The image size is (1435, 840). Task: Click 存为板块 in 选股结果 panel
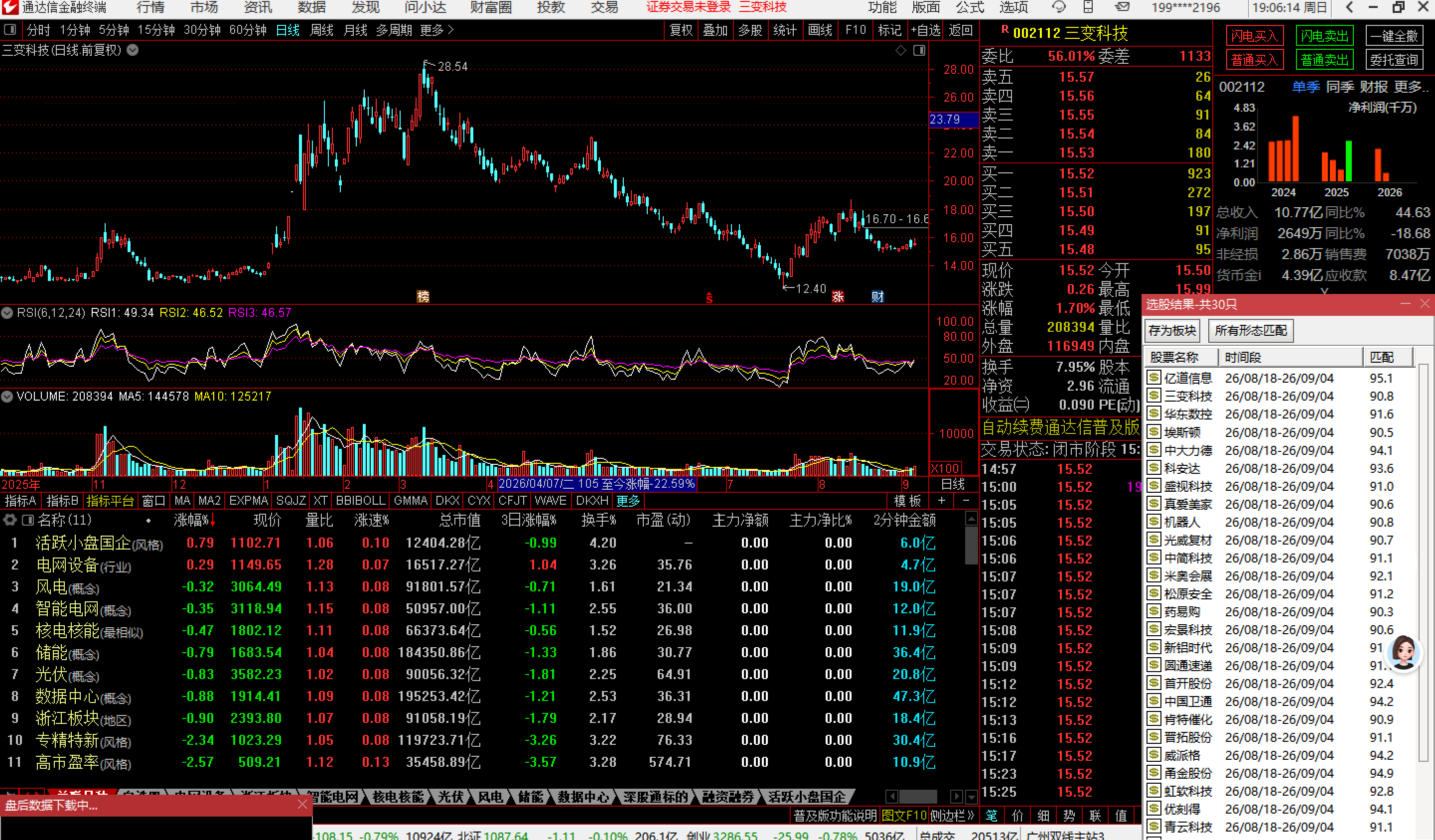[1172, 330]
